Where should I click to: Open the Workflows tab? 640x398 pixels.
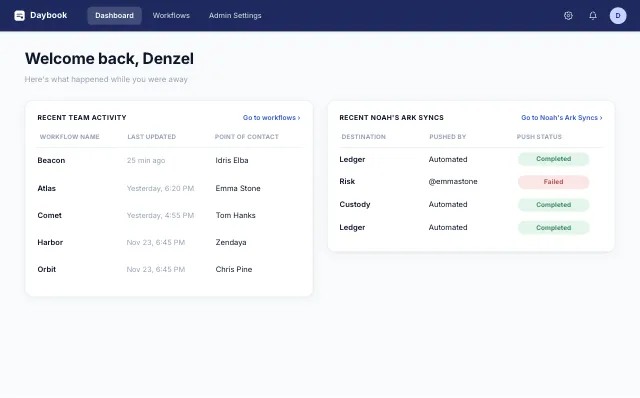pyautogui.click(x=171, y=16)
